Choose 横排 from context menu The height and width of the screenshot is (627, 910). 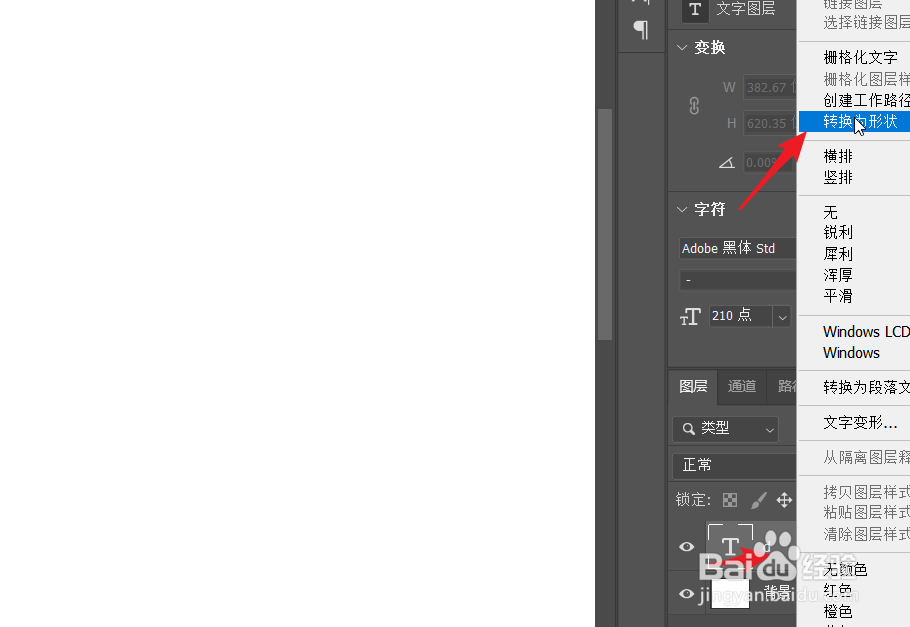pyautogui.click(x=838, y=156)
